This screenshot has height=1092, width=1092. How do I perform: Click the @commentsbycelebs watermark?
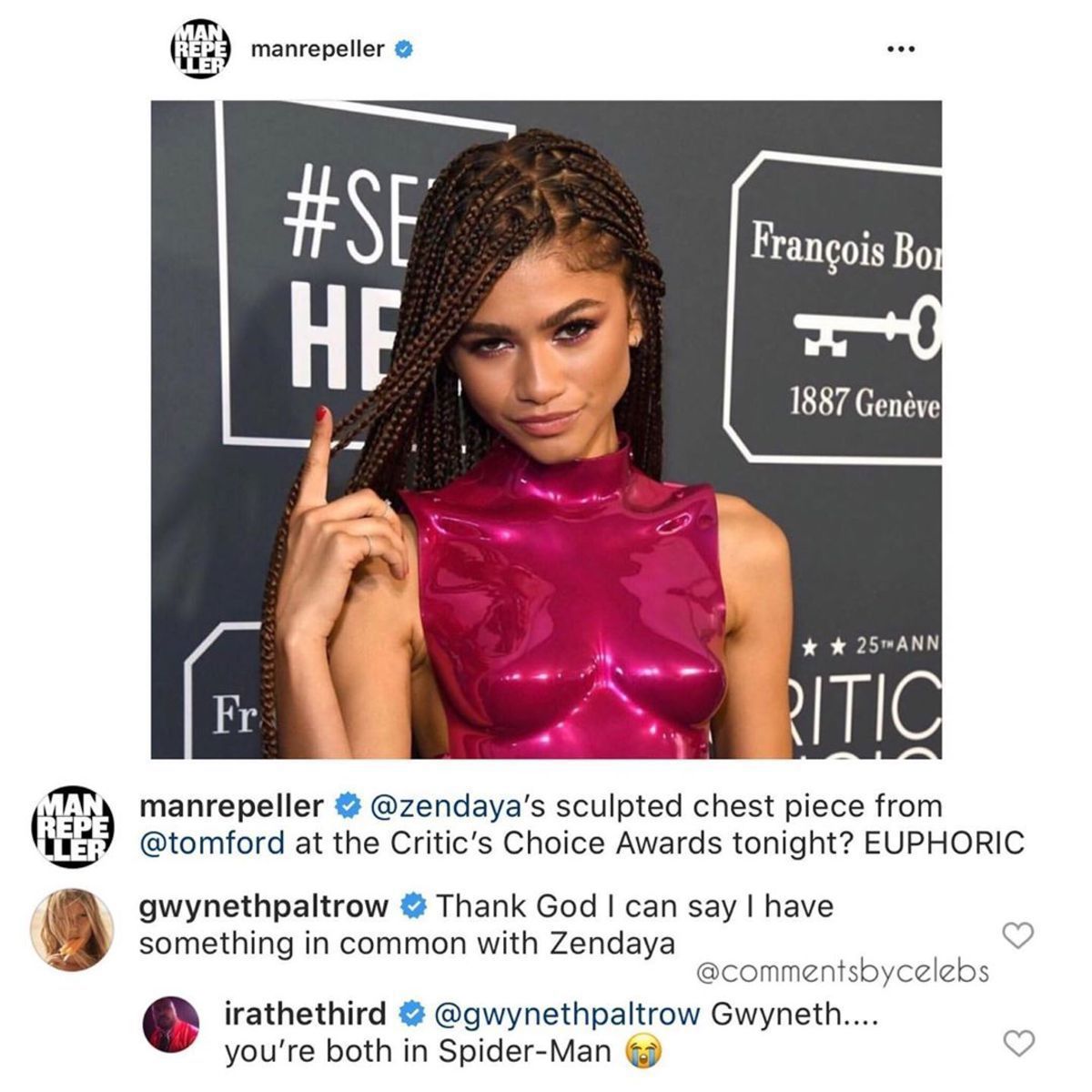click(x=842, y=972)
